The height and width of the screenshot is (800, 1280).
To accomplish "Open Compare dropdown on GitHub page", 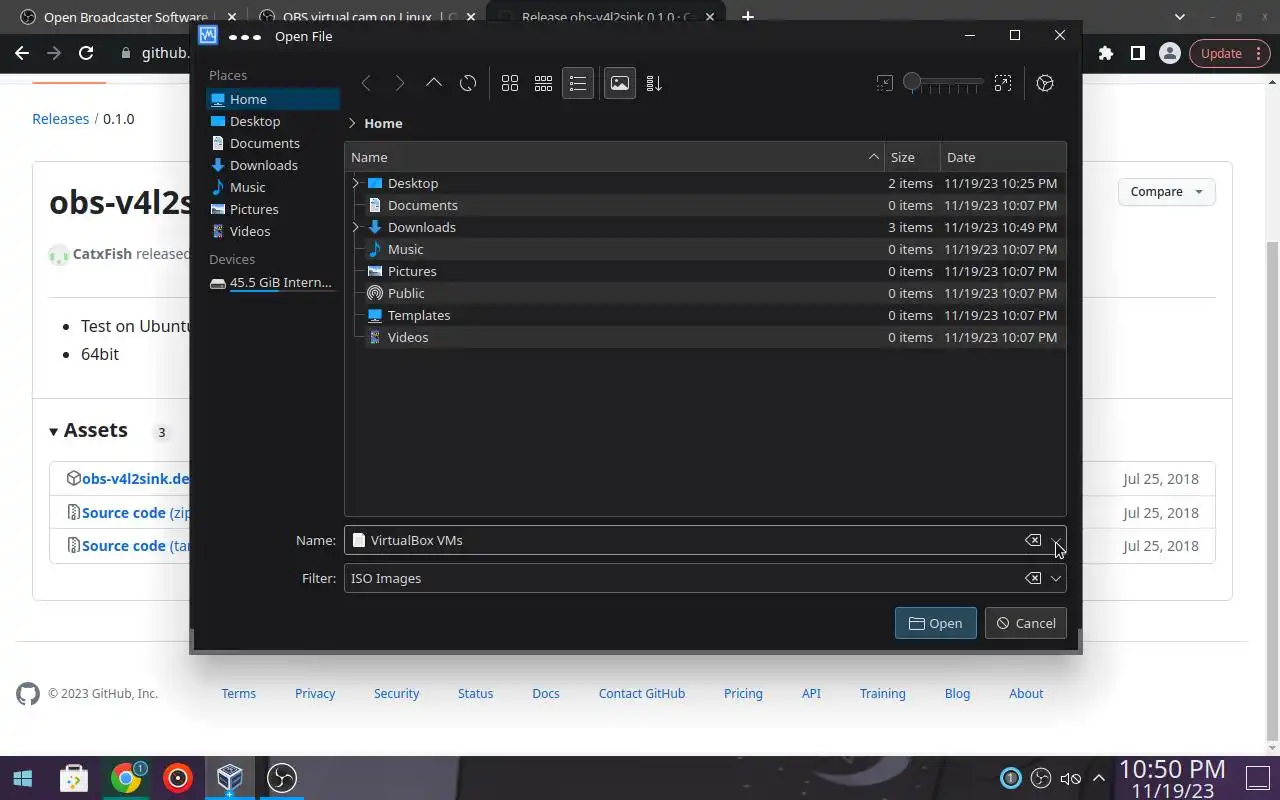I will click(x=1167, y=192).
